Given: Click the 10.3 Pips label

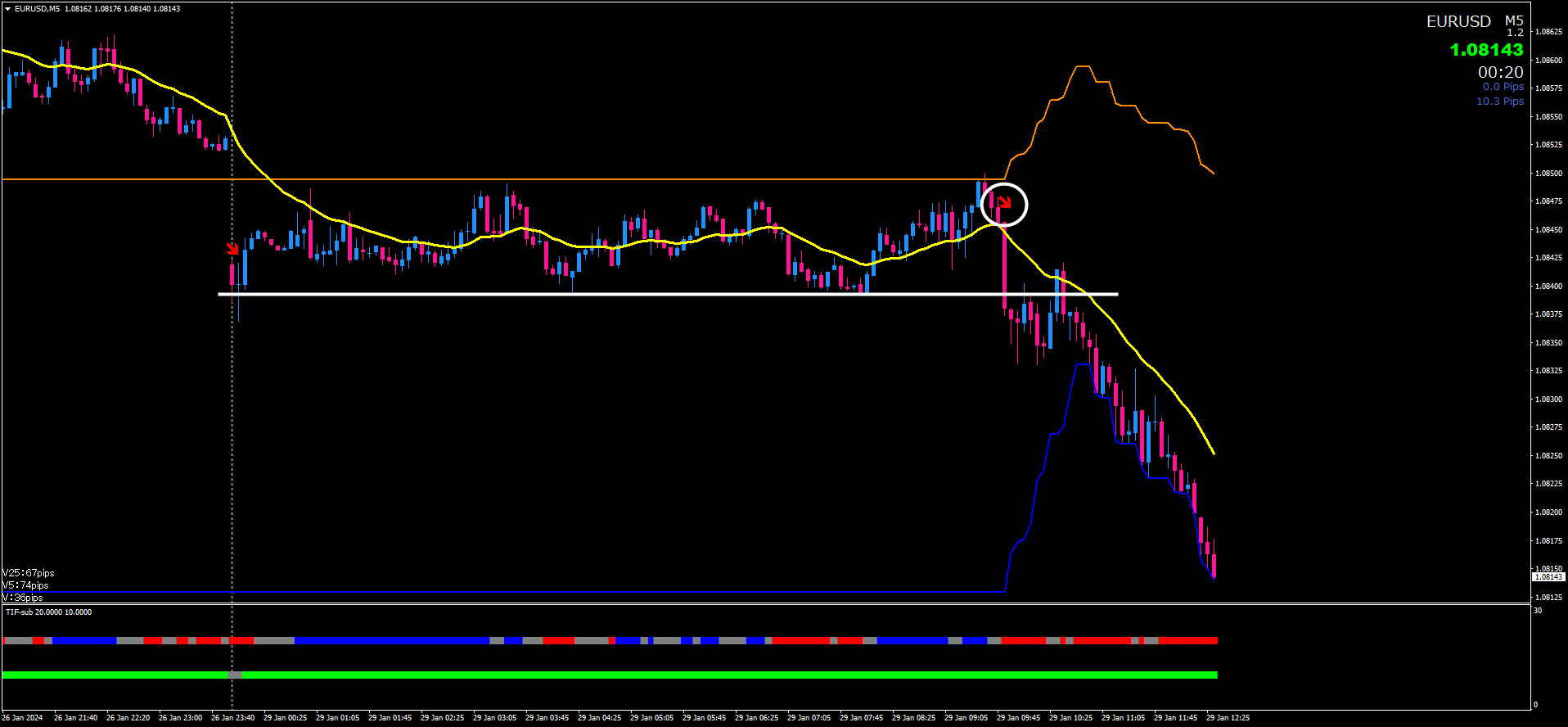Looking at the screenshot, I should [1500, 102].
